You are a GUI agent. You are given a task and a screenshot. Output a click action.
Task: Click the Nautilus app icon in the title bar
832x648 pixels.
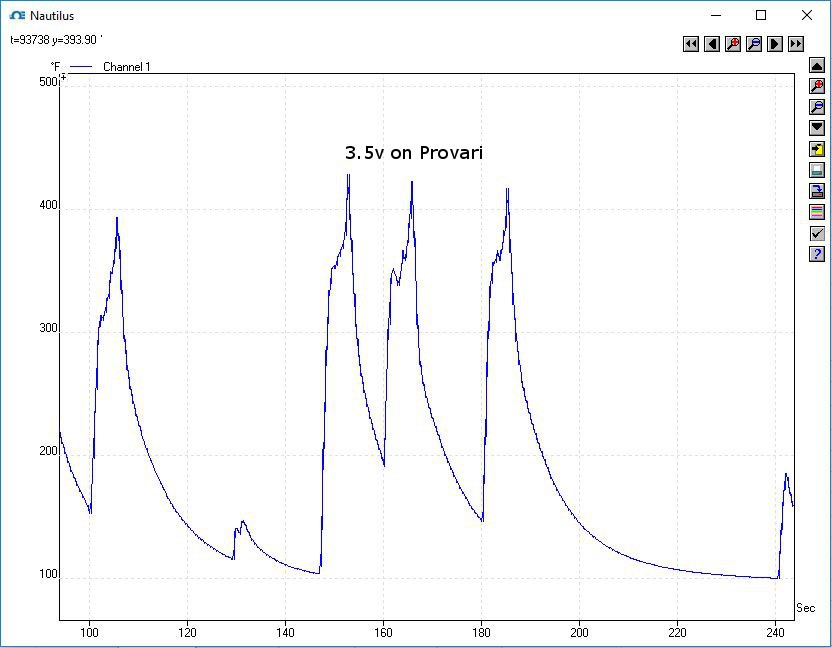(17, 16)
